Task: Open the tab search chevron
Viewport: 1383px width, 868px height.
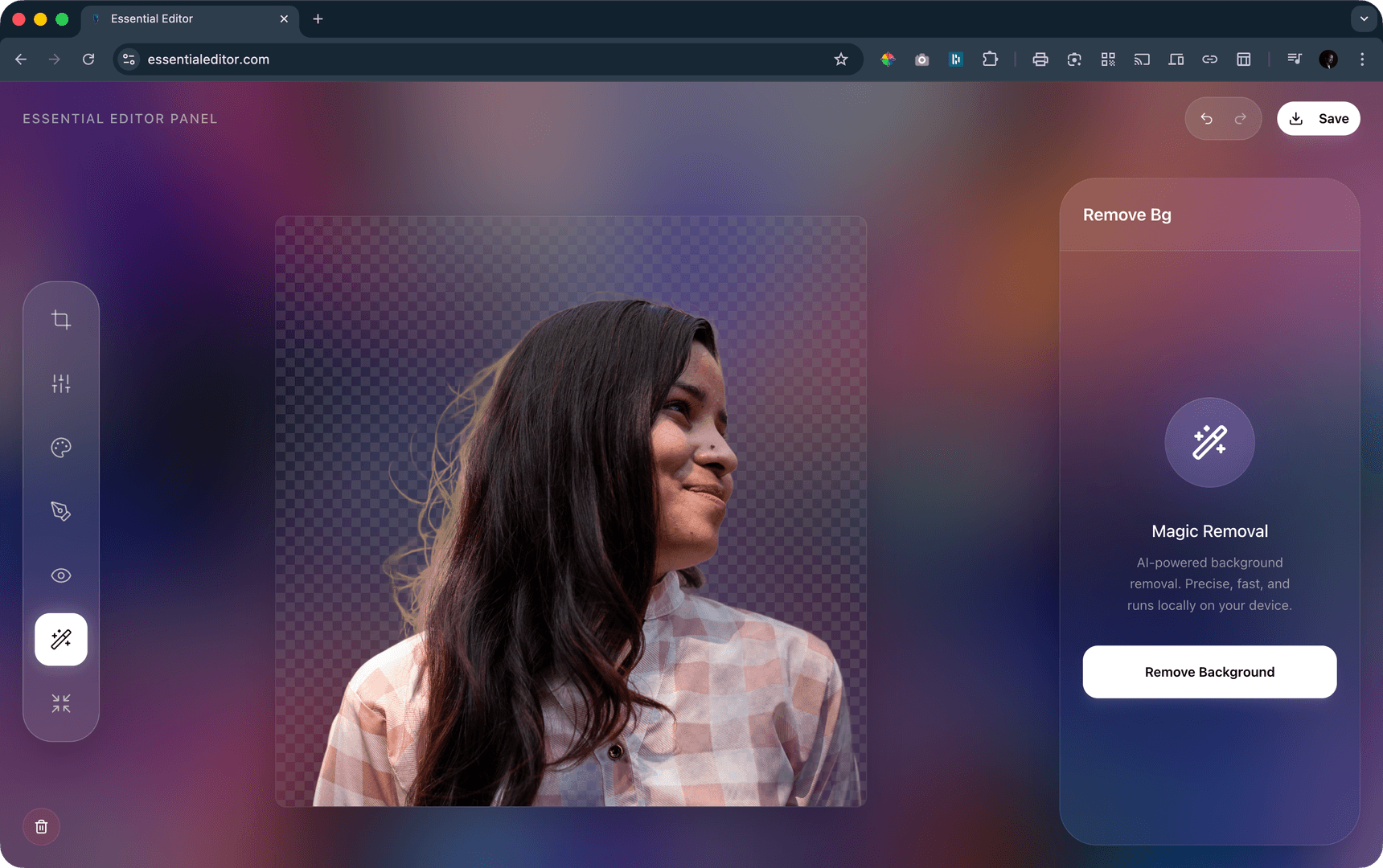Action: coord(1362,18)
